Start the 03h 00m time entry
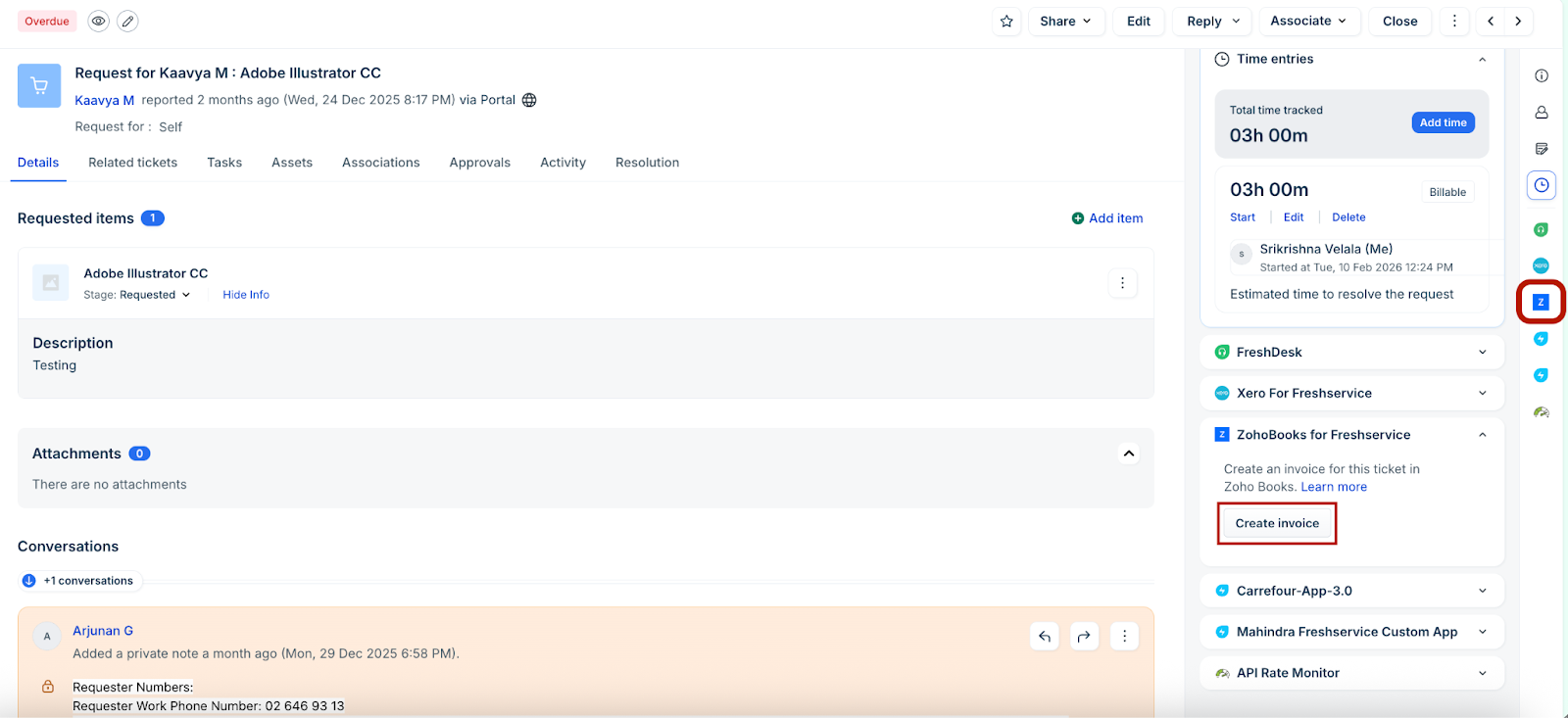This screenshot has height=718, width=1568. [x=1243, y=217]
